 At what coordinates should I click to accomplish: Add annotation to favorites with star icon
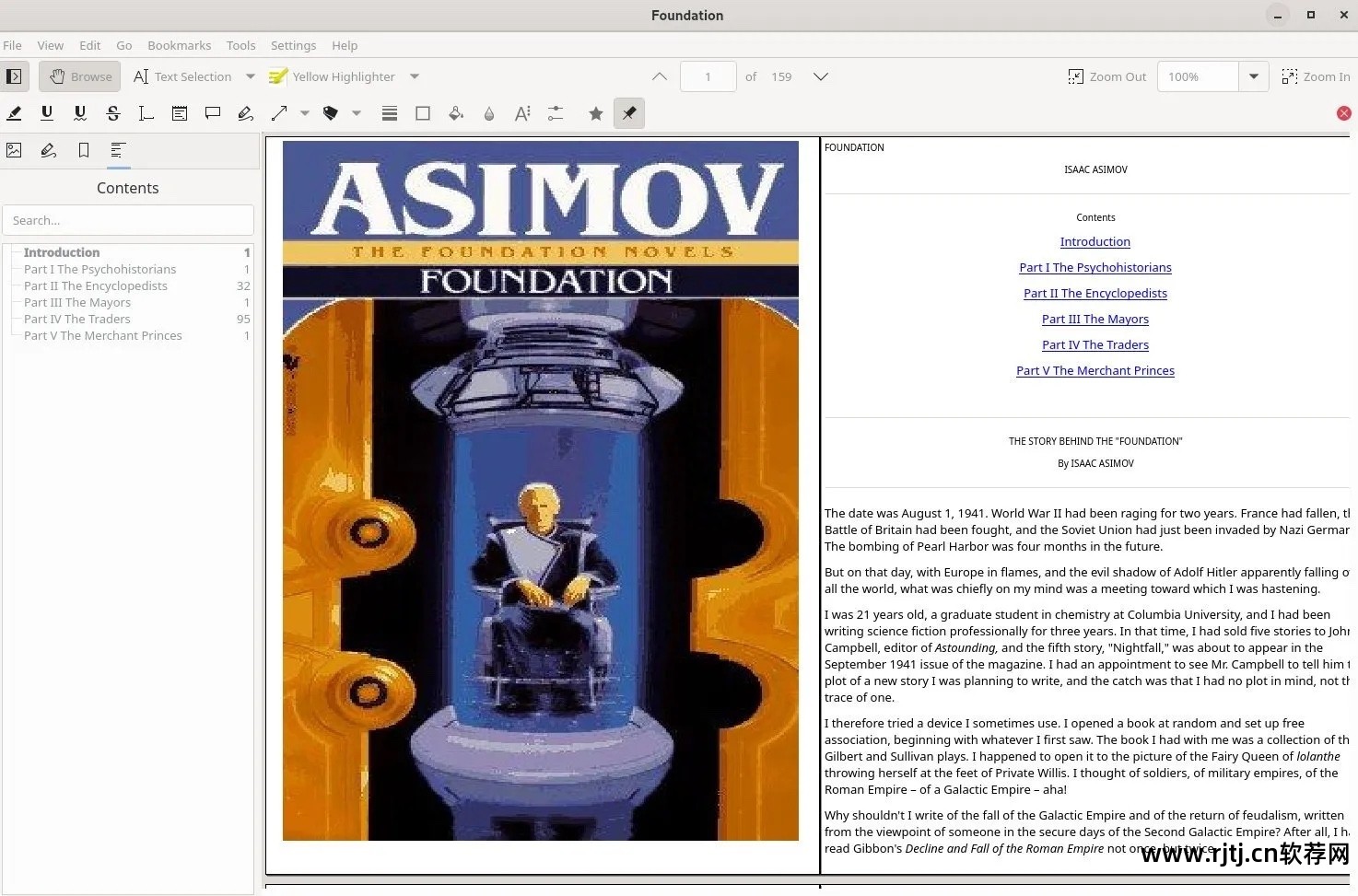(x=596, y=113)
